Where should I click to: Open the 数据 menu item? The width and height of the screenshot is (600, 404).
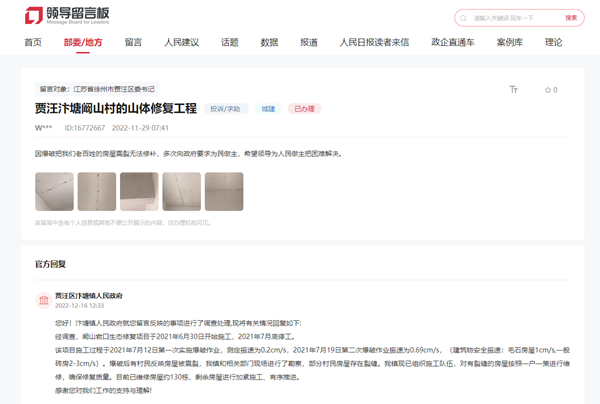[x=269, y=42]
